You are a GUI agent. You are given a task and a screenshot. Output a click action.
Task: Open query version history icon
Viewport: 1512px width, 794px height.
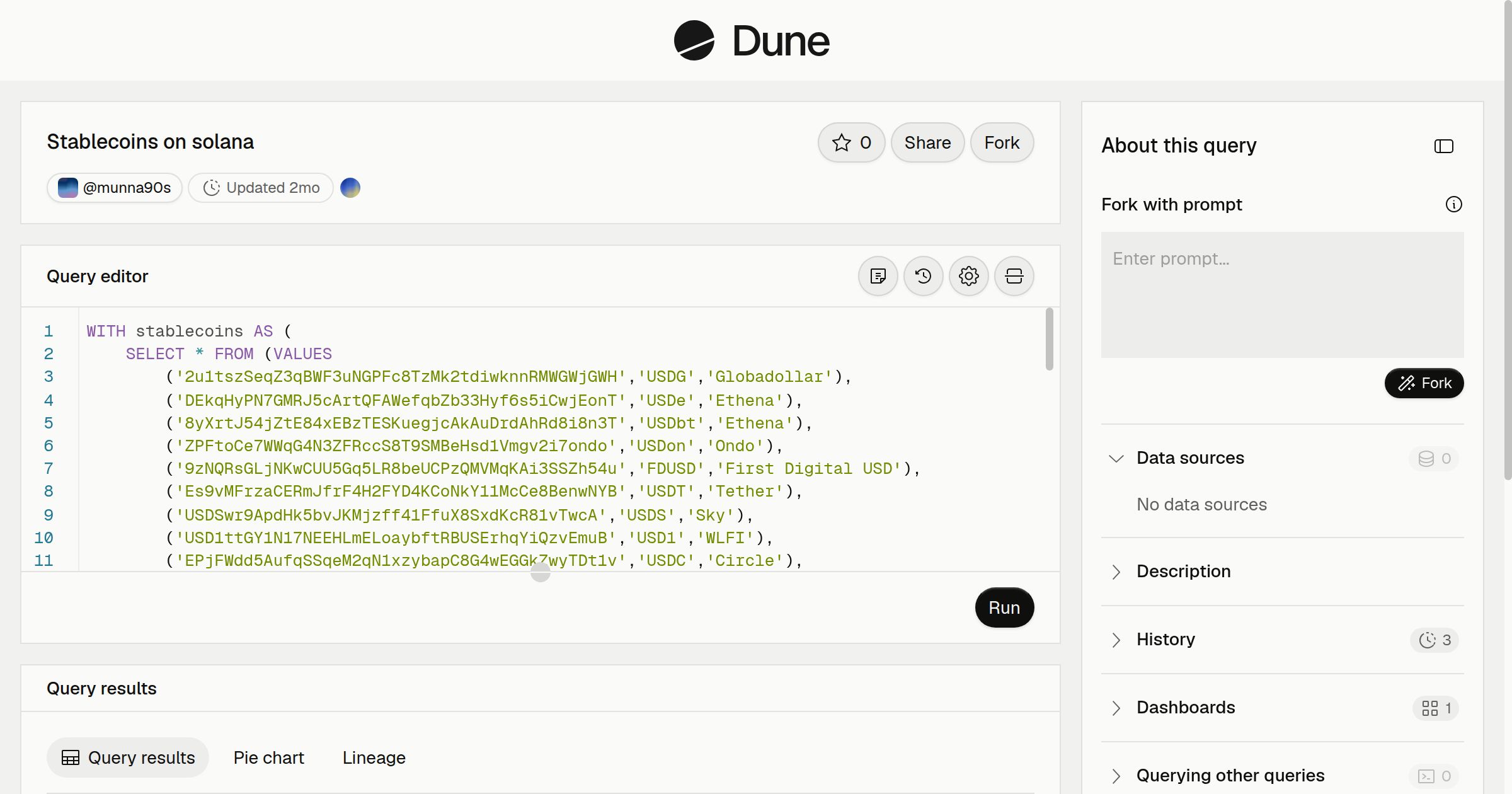click(923, 276)
